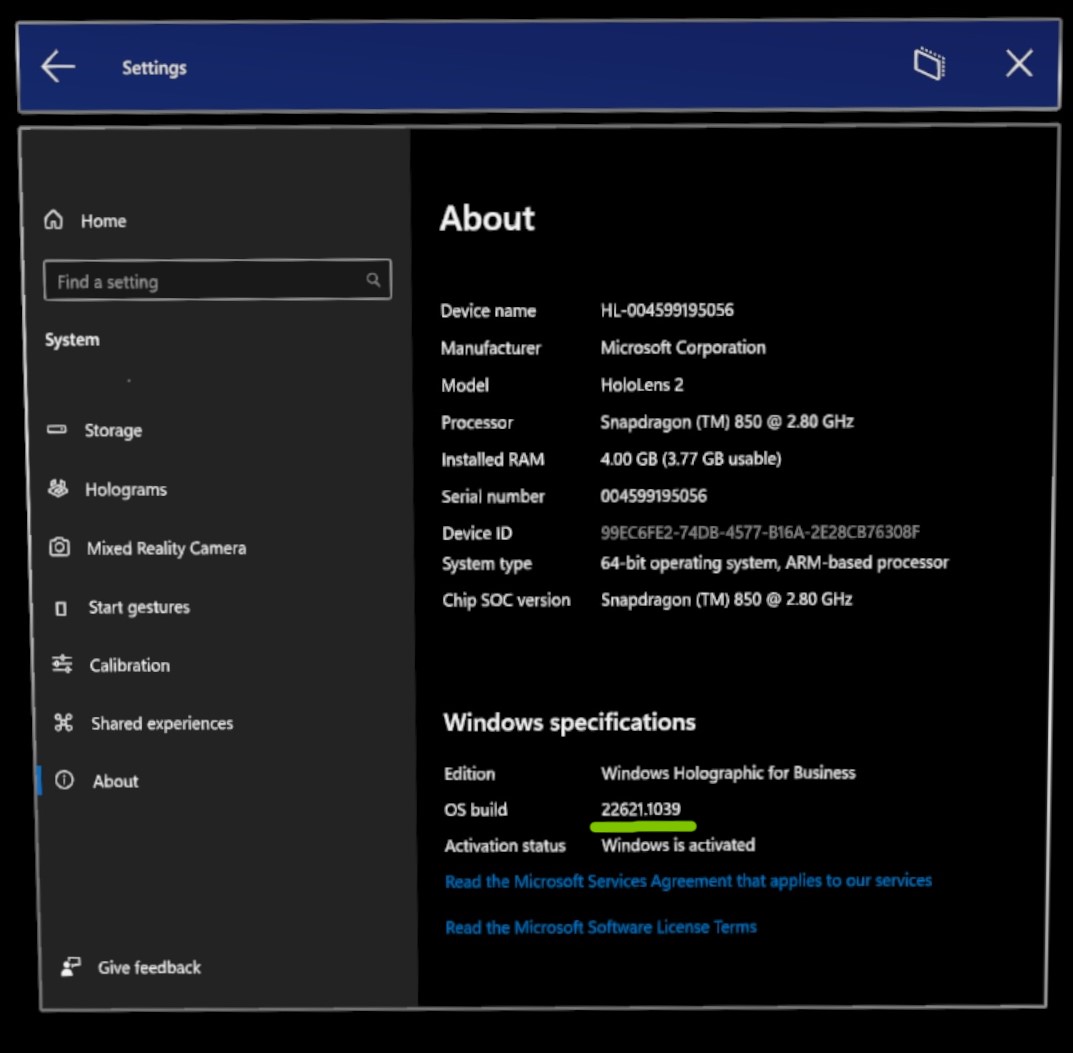Open Shared experiences via its icon

[x=62, y=723]
